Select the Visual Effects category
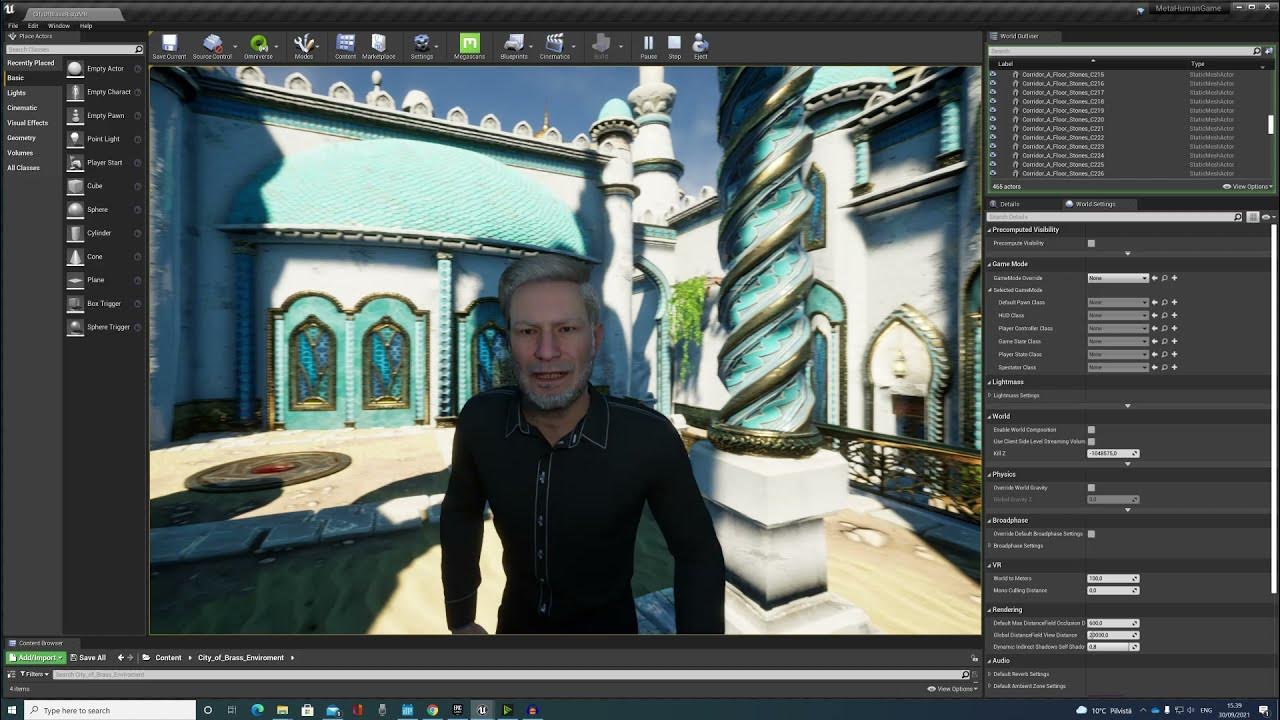 (28, 123)
